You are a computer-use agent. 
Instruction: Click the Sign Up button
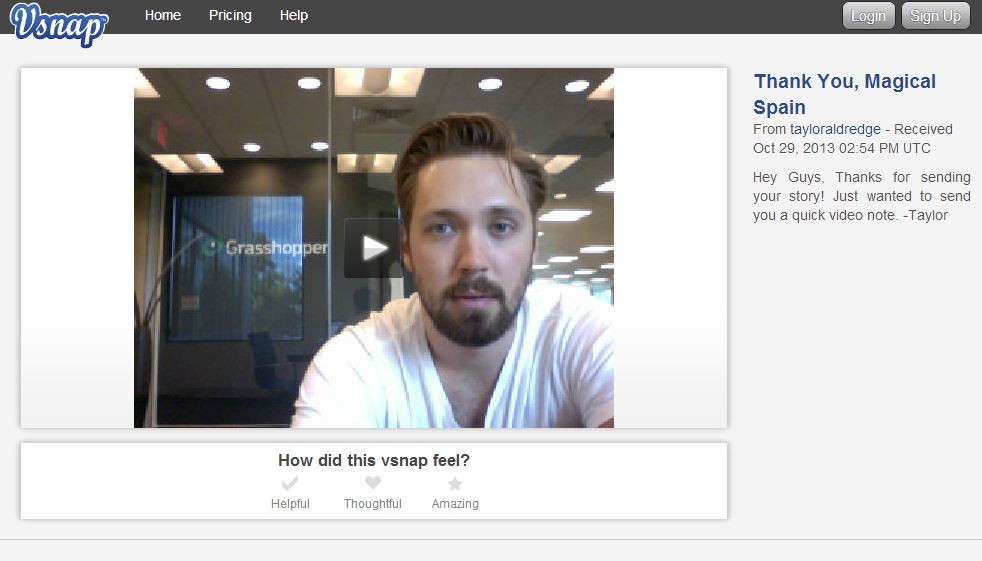(935, 16)
